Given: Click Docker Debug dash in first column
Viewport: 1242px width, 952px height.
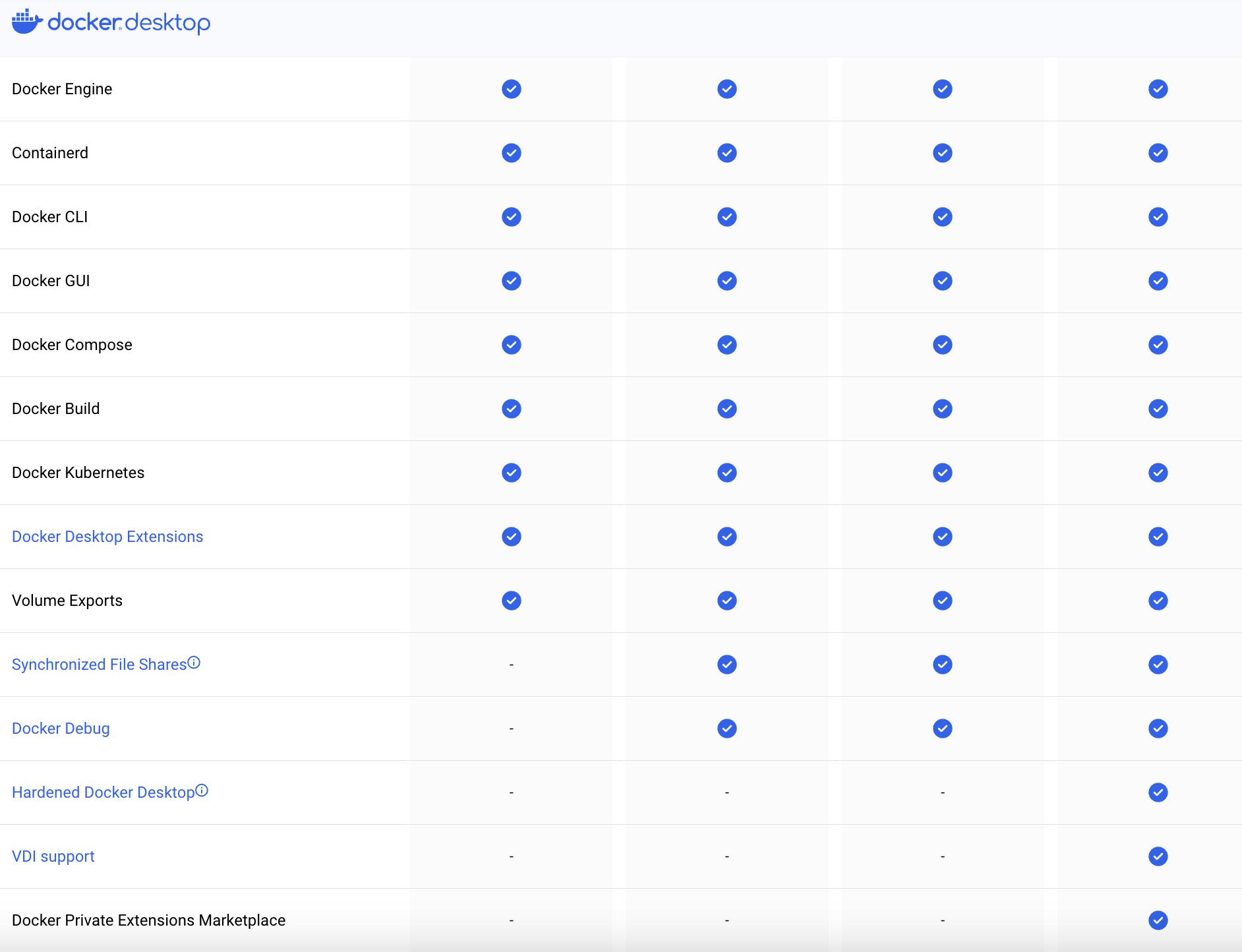Looking at the screenshot, I should coord(512,729).
